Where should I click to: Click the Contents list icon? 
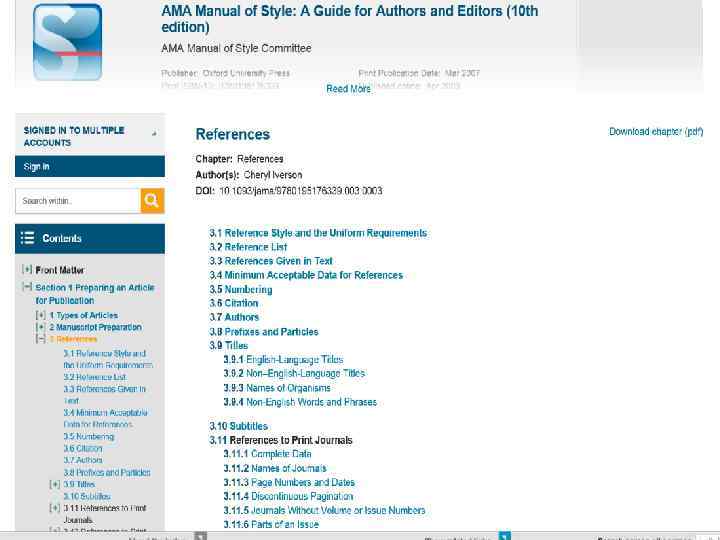[x=28, y=238]
